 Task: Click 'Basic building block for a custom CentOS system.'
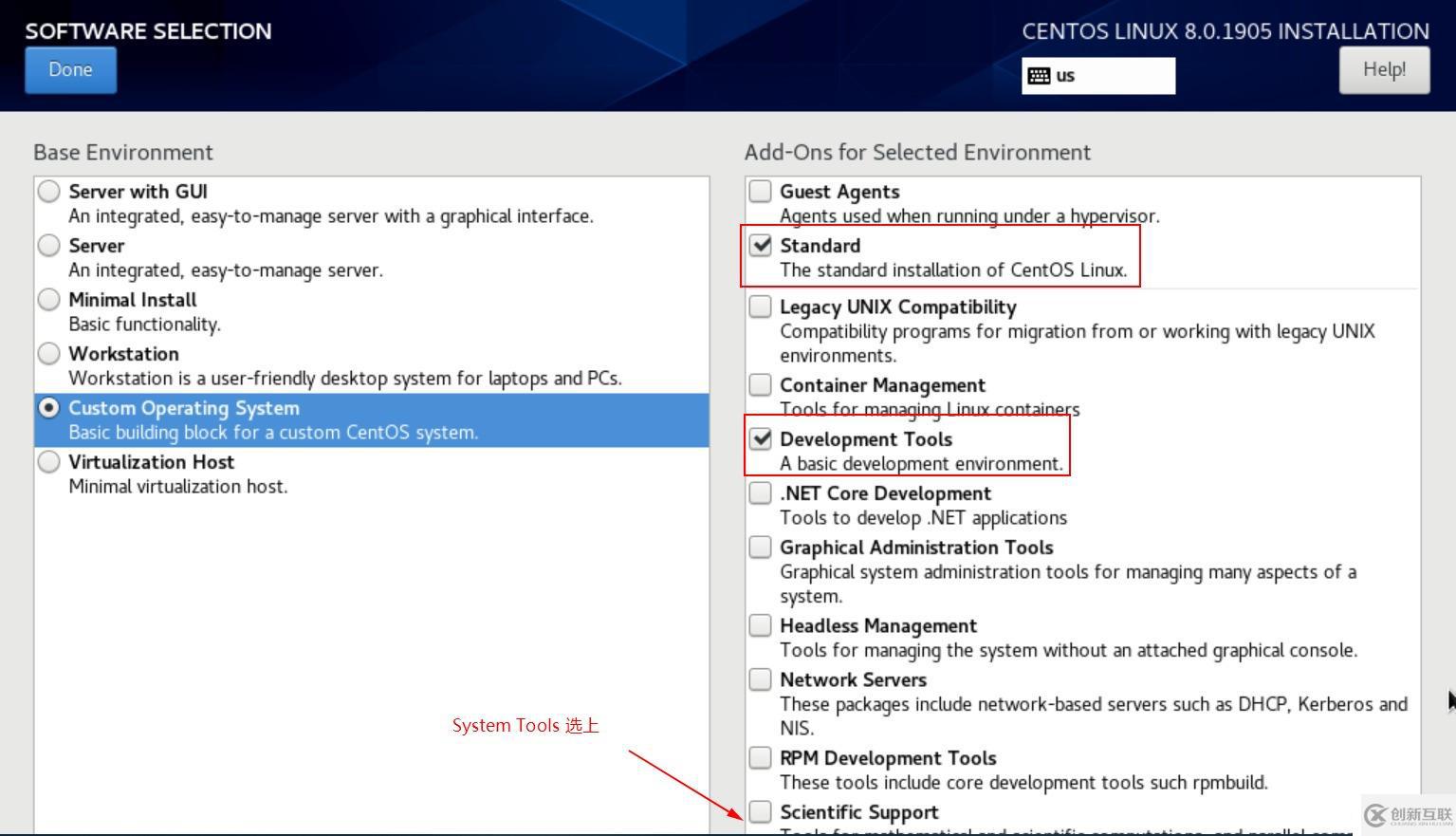point(273,433)
